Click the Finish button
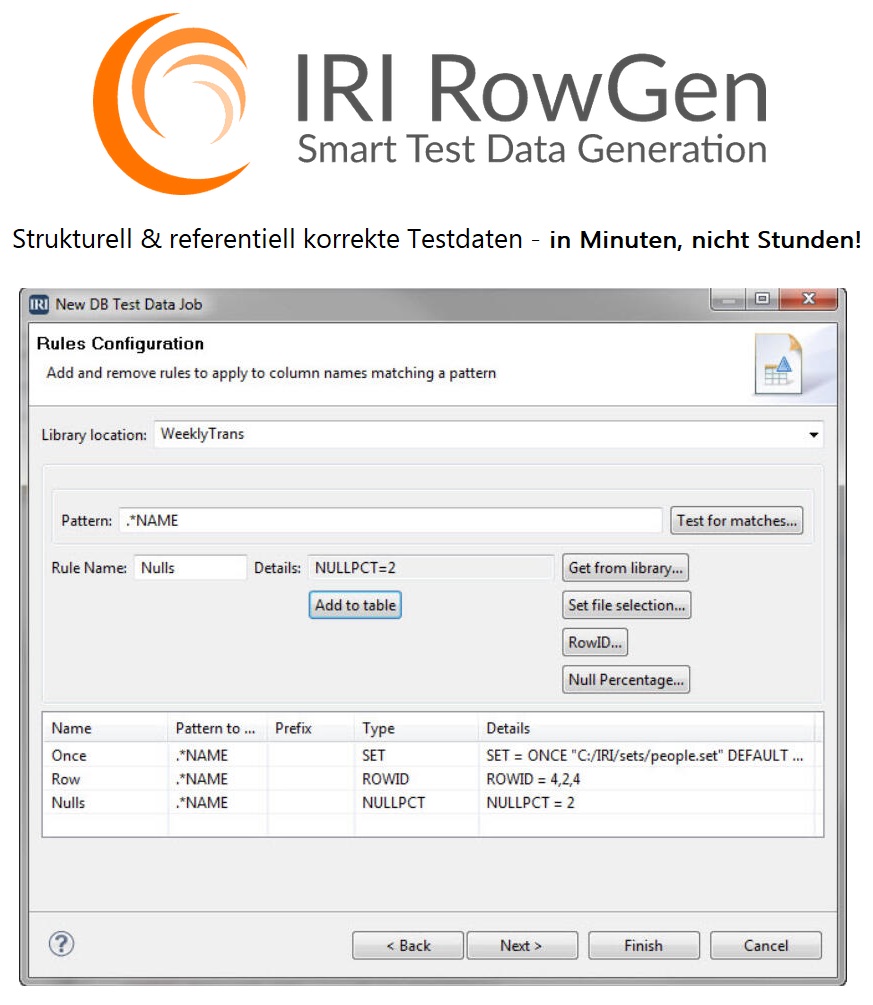873x1005 pixels. pos(643,945)
